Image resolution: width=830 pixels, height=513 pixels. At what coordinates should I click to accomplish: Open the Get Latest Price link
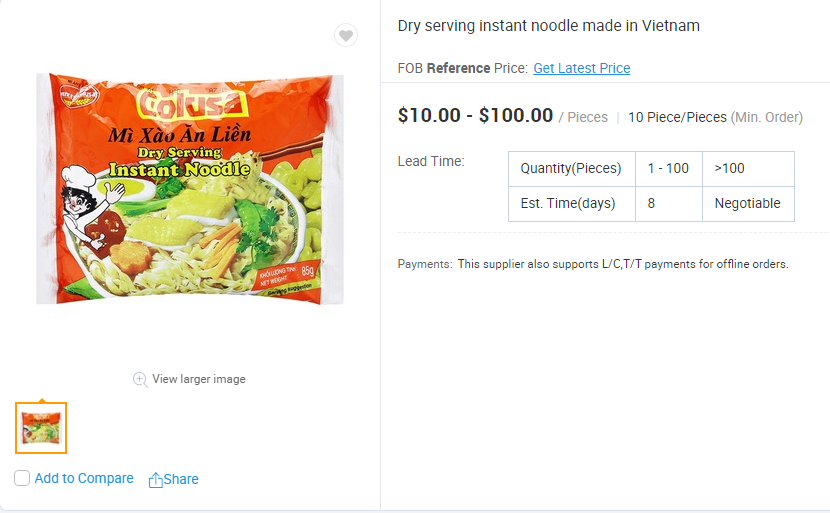click(581, 68)
